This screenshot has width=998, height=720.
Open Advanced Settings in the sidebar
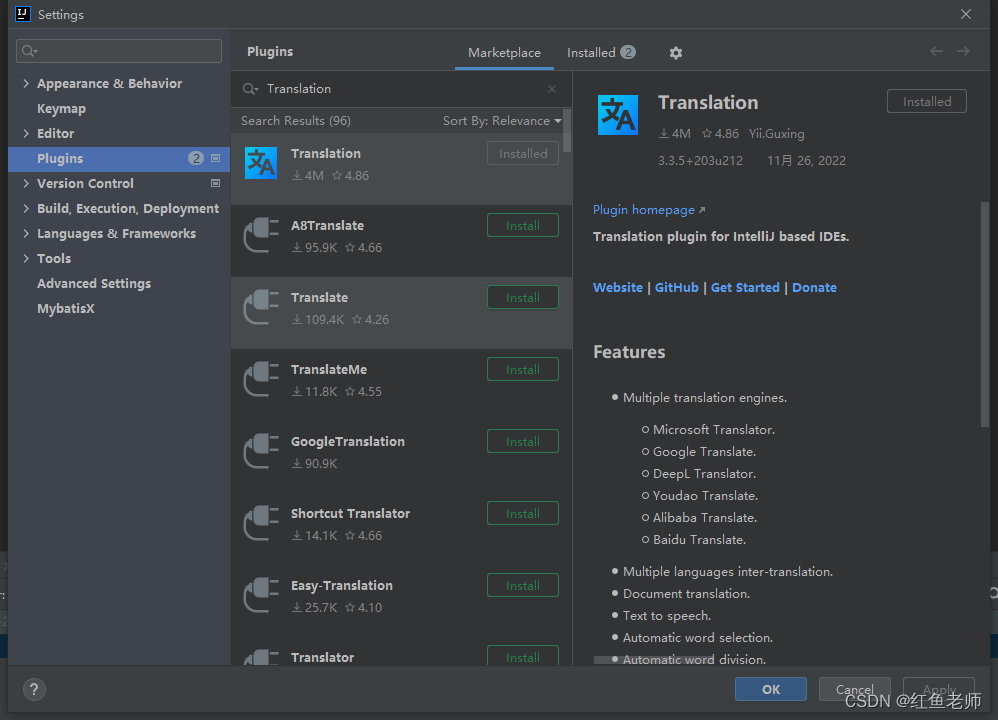[x=94, y=283]
